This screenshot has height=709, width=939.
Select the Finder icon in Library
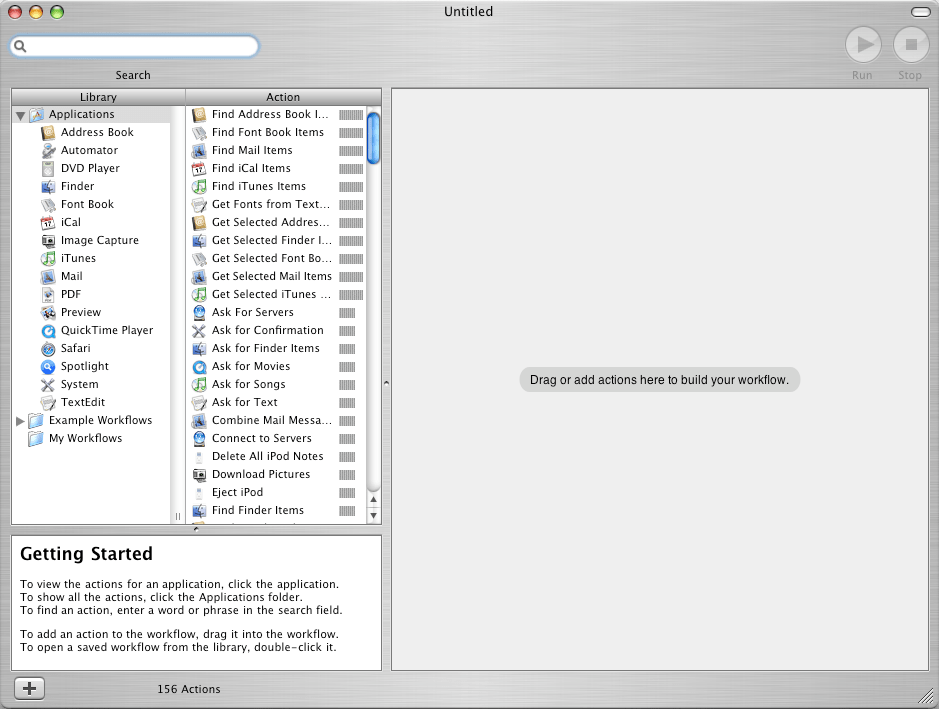pos(48,186)
